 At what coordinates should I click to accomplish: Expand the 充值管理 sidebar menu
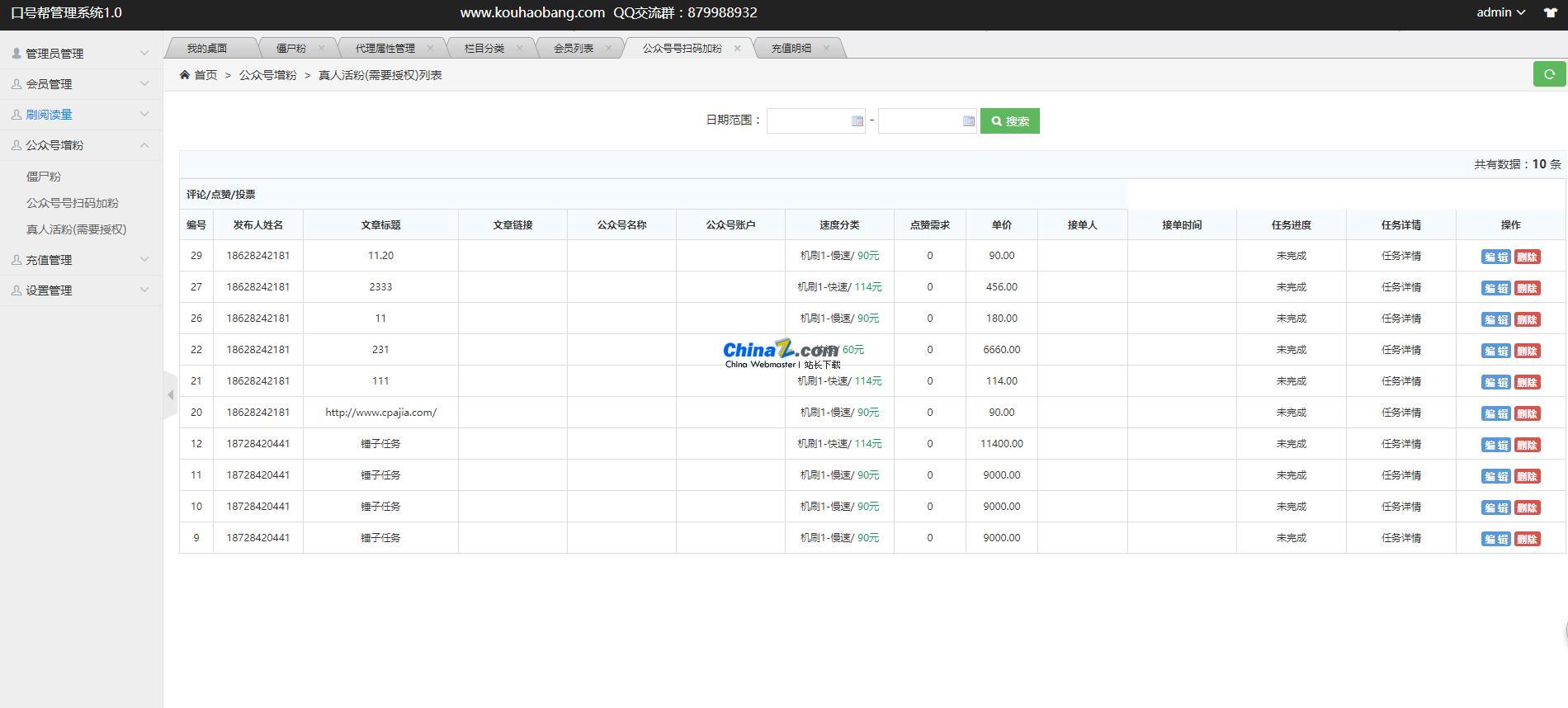point(81,260)
